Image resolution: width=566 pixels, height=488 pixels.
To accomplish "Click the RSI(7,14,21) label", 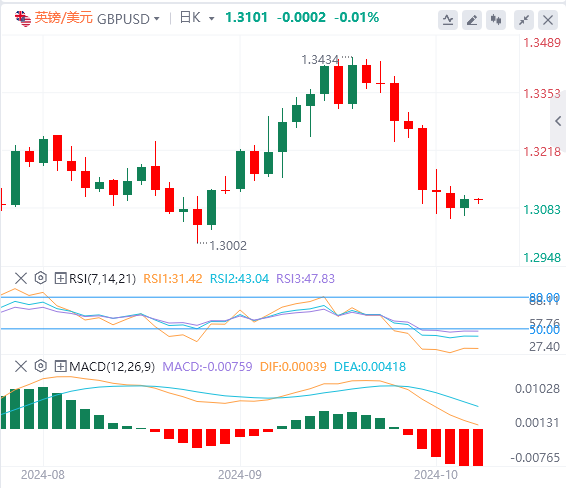I will tap(103, 279).
